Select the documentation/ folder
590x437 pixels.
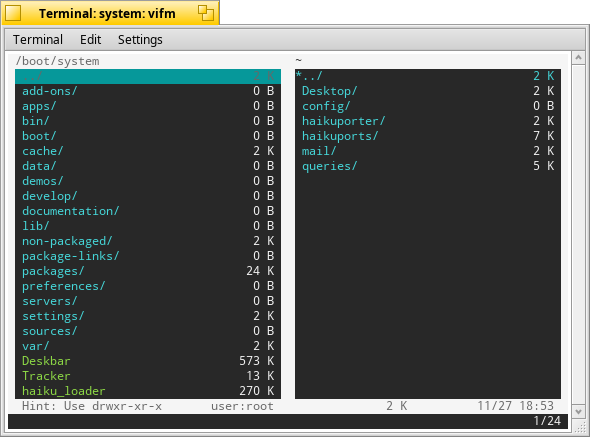[x=148, y=211]
